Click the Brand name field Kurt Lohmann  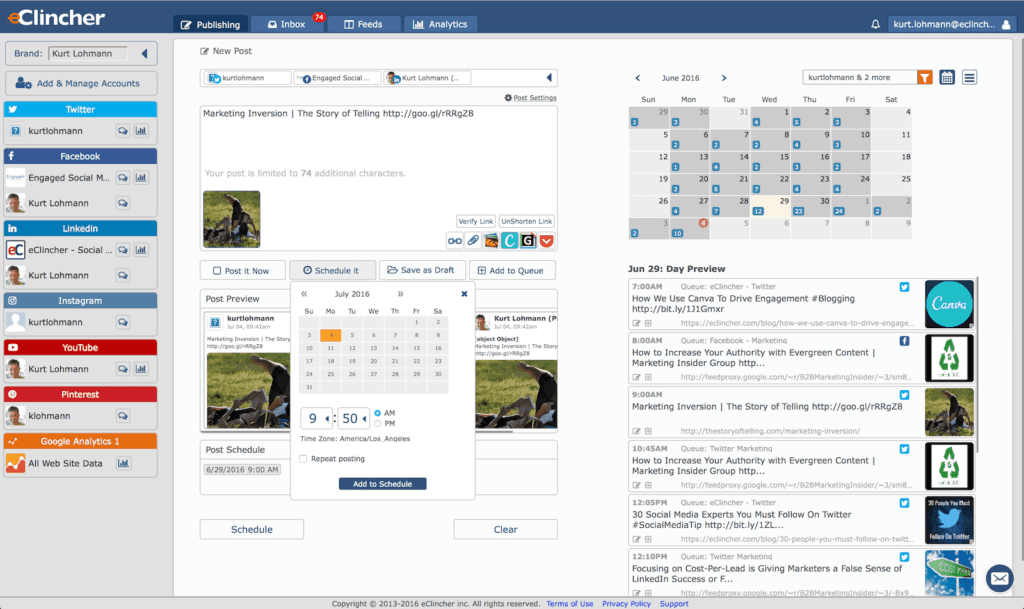pyautogui.click(x=88, y=54)
